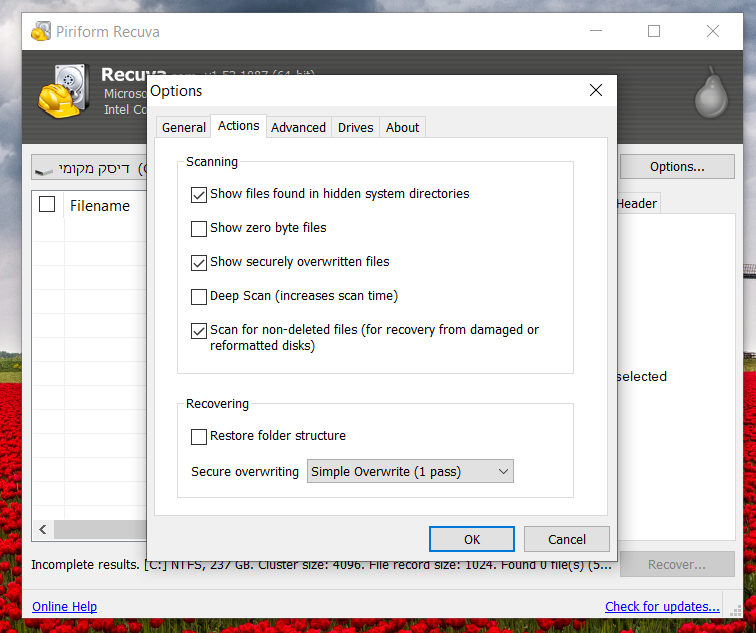Click Check for updates link

pyautogui.click(x=662, y=606)
